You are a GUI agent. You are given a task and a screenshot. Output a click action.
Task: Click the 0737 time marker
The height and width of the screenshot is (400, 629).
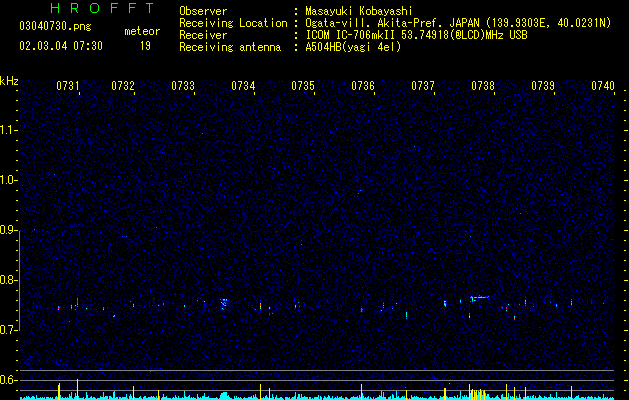click(423, 86)
